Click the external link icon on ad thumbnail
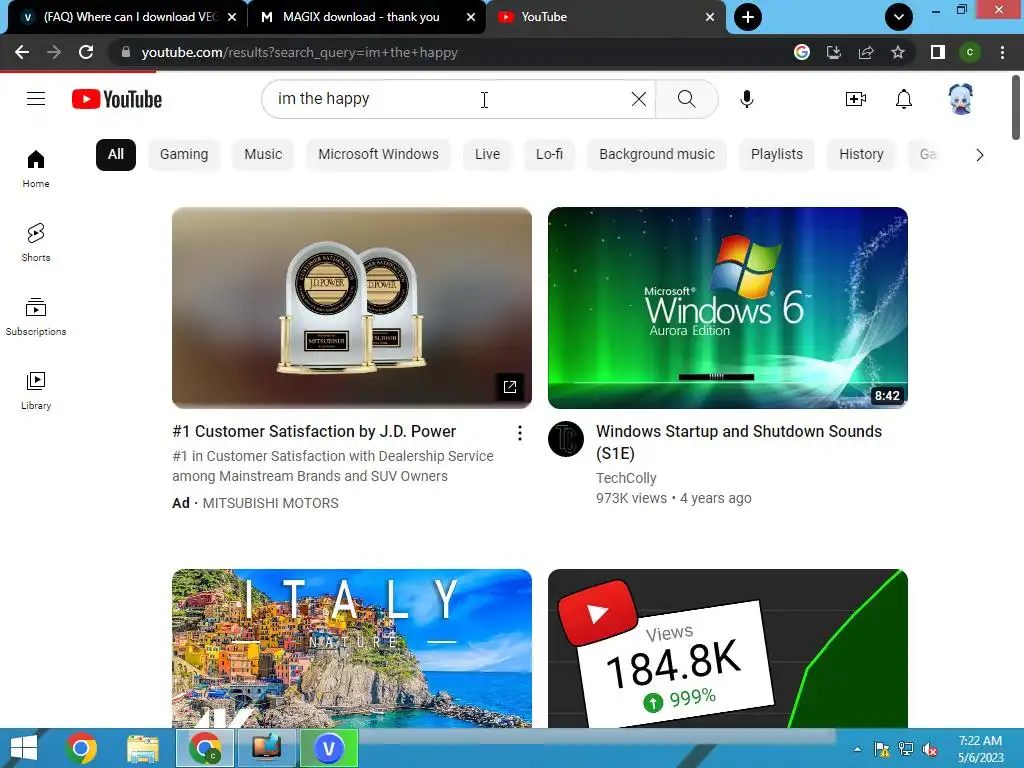The width and height of the screenshot is (1024, 768). [x=510, y=387]
